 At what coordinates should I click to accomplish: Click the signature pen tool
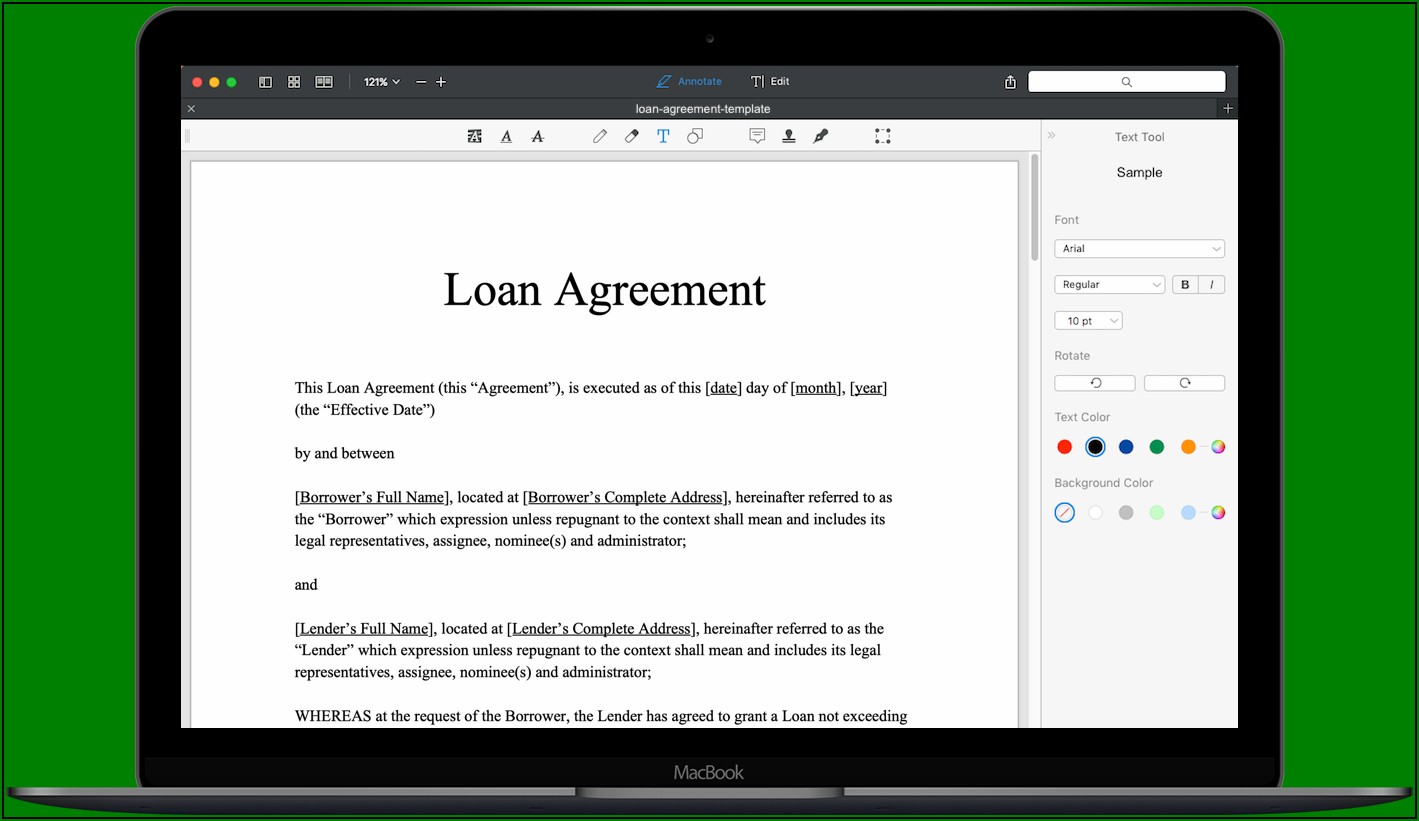(821, 136)
